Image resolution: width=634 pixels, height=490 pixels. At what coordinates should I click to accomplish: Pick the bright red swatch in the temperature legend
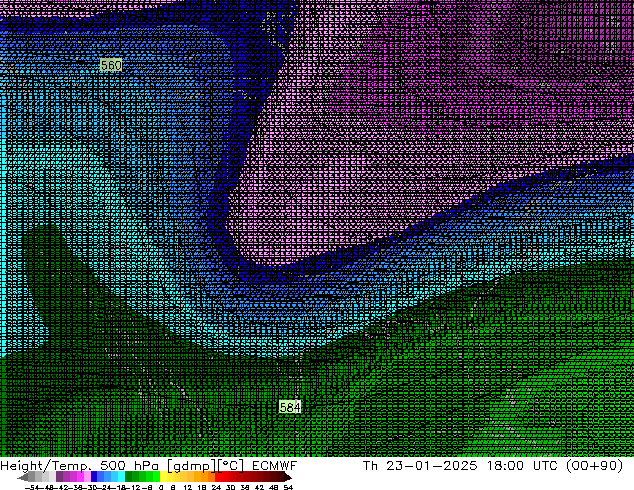tap(219, 477)
